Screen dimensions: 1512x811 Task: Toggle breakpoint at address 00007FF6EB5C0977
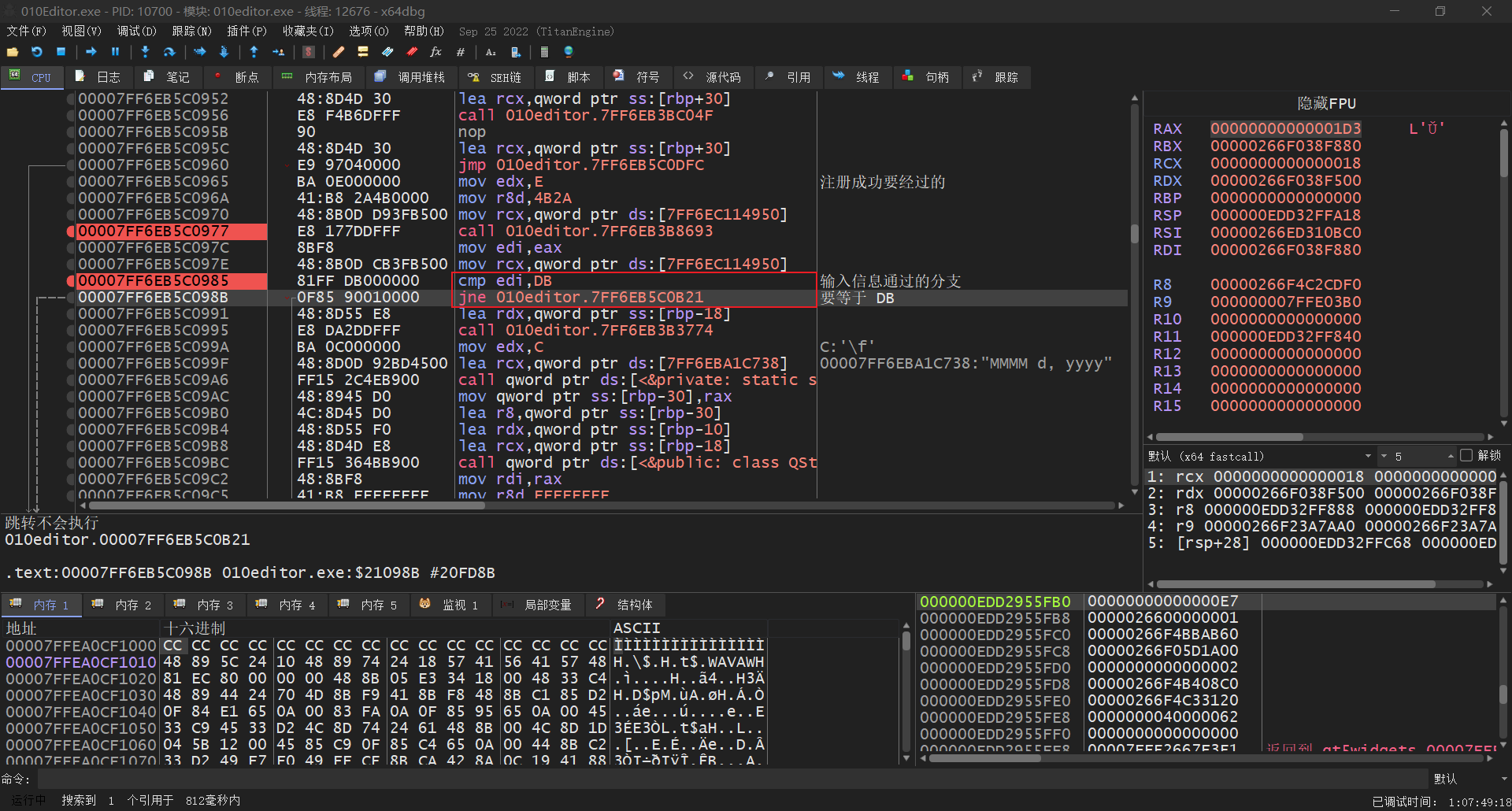(71, 231)
